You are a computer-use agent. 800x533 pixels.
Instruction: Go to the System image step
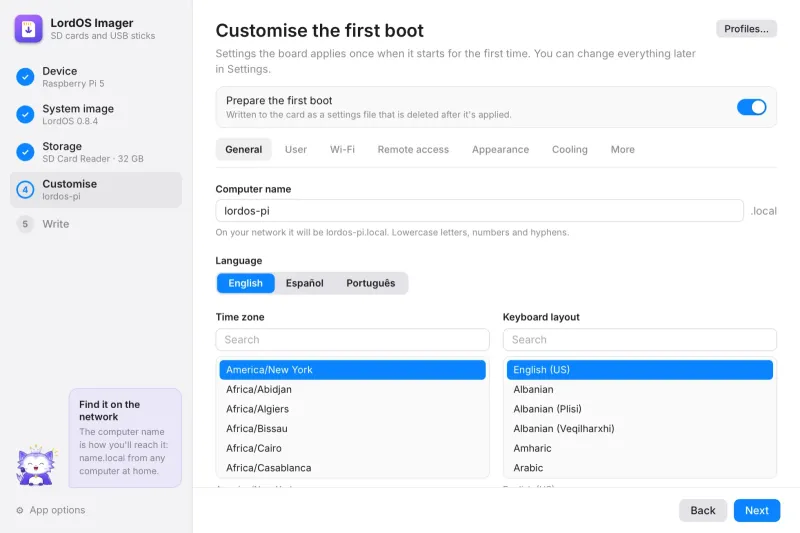click(x=96, y=115)
